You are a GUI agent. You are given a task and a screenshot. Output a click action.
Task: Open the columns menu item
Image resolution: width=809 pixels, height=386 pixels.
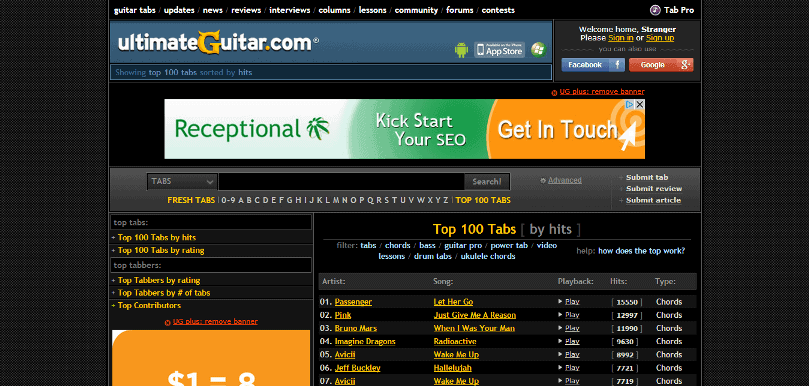click(334, 10)
